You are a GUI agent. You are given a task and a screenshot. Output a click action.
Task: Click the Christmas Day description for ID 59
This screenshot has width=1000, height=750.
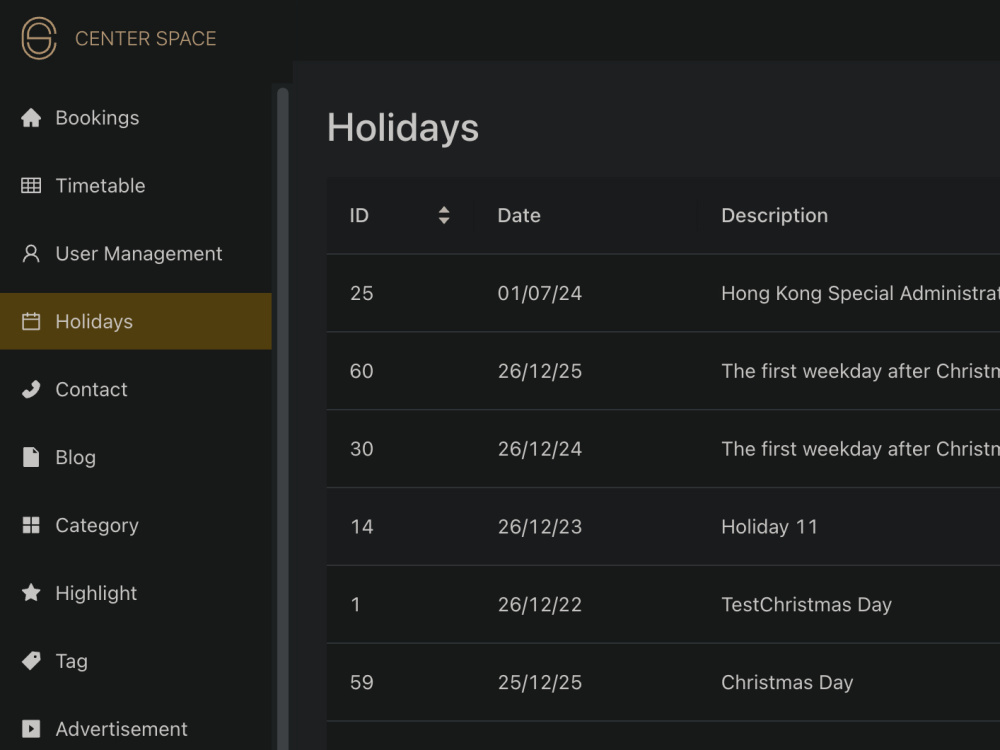[x=787, y=682]
